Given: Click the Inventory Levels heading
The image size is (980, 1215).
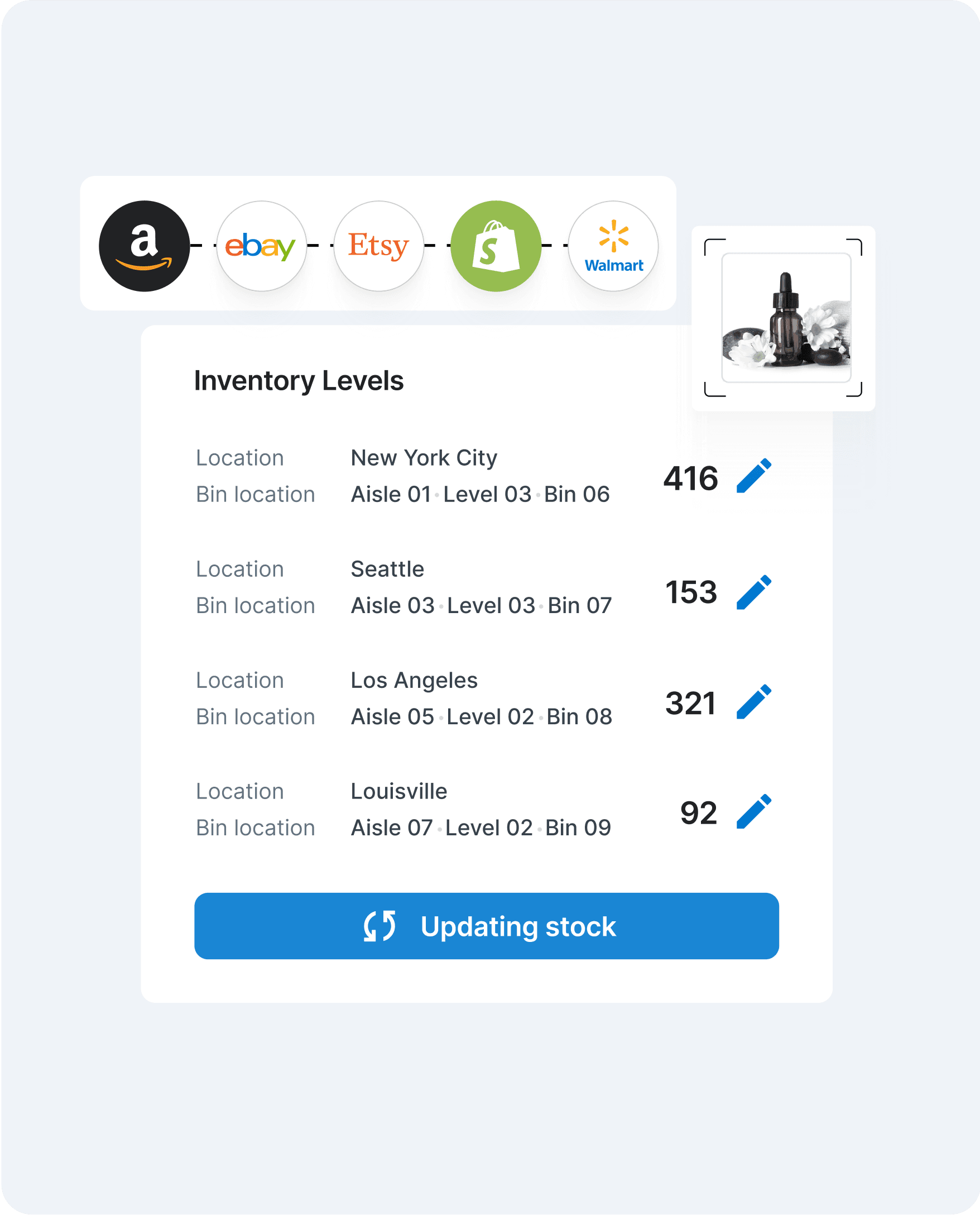Looking at the screenshot, I should point(299,381).
